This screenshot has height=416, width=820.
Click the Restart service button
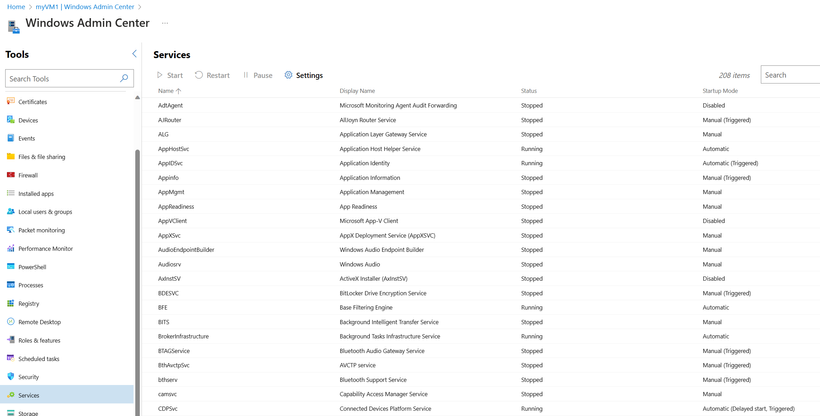[x=212, y=75]
